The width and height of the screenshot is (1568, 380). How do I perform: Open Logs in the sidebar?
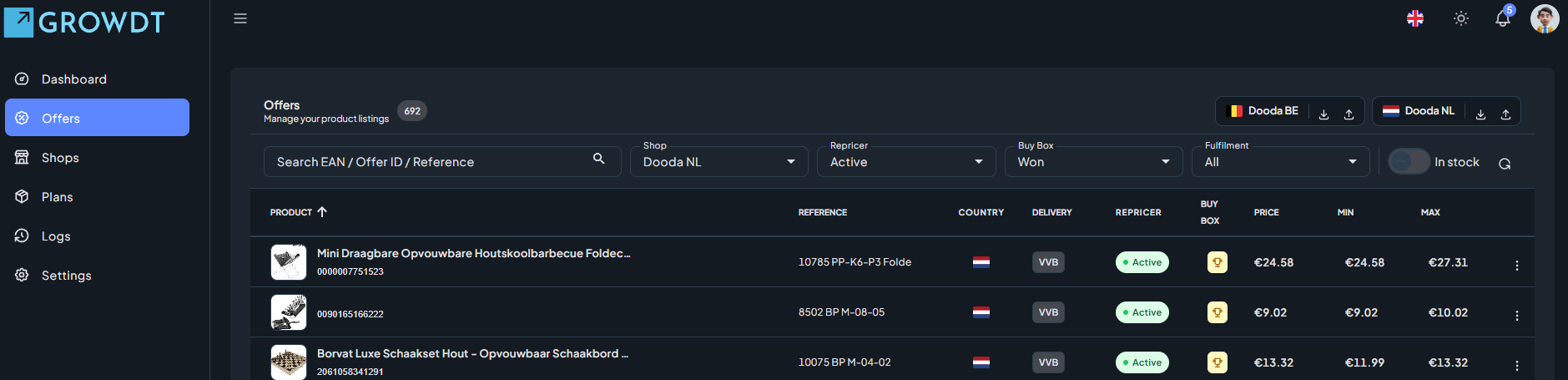coord(97,236)
